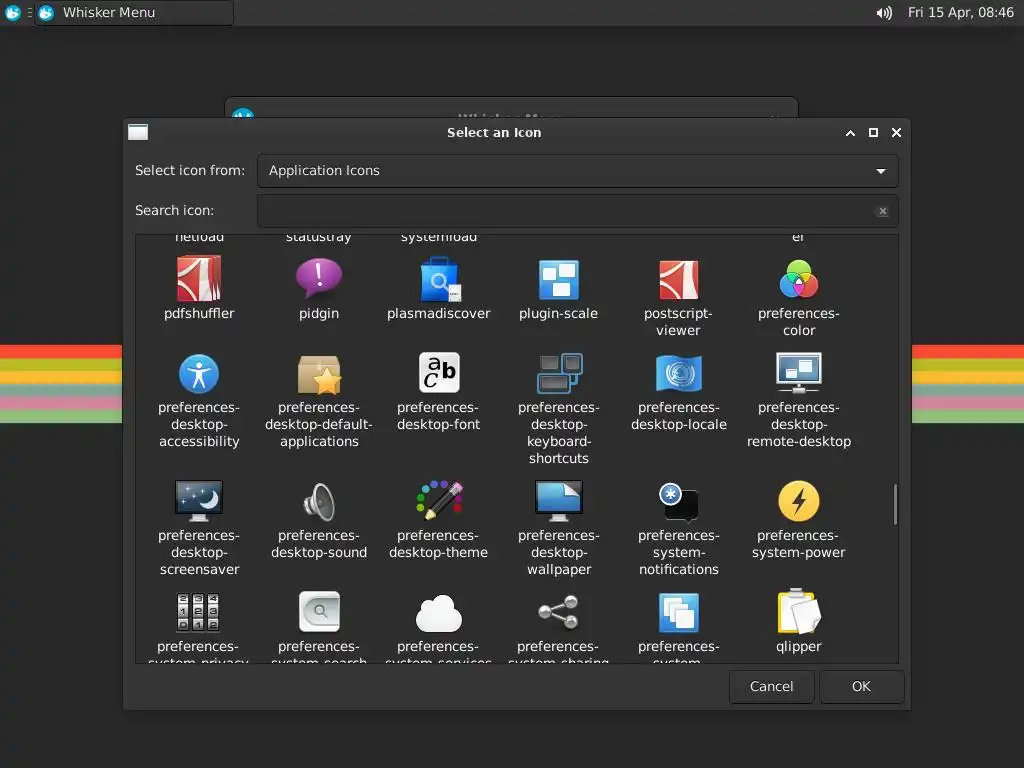Image resolution: width=1024 pixels, height=768 pixels.
Task: Confirm with the OK button
Action: point(861,686)
